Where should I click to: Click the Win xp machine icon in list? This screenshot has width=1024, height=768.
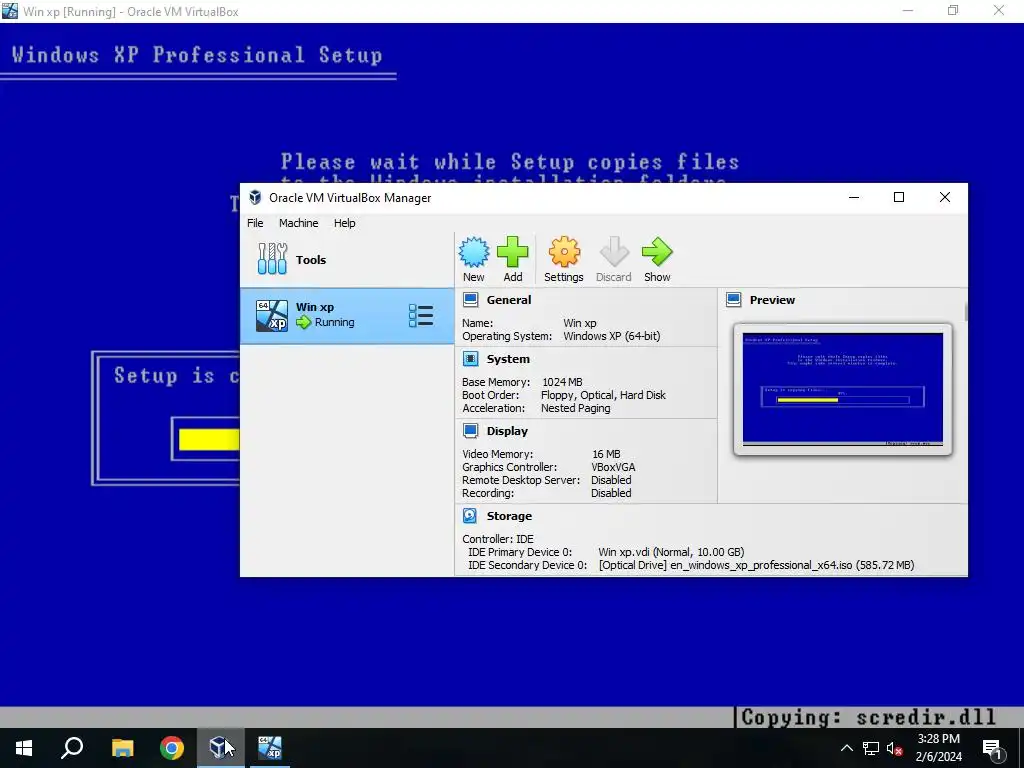pyautogui.click(x=272, y=316)
